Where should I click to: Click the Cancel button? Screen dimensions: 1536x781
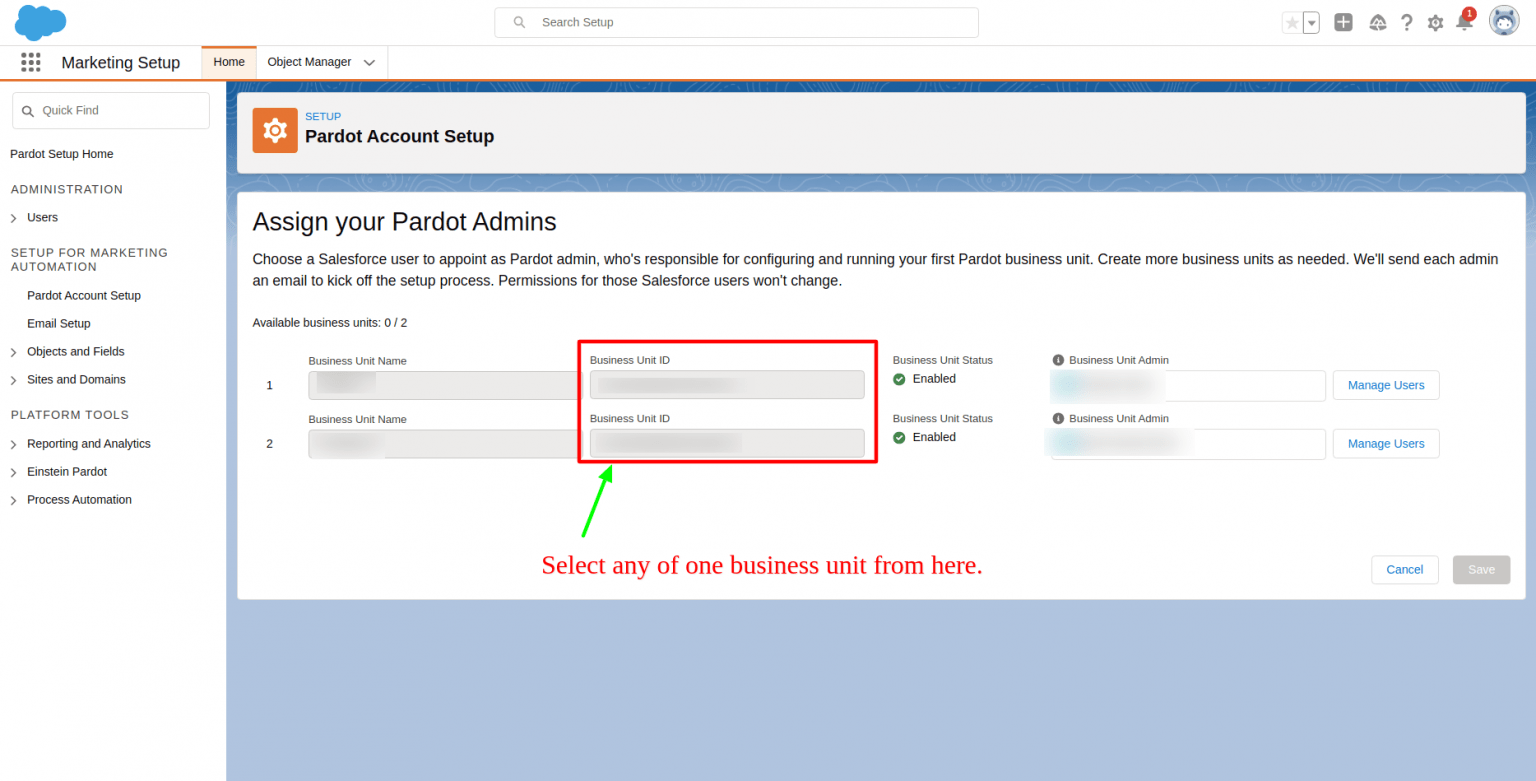click(x=1405, y=569)
